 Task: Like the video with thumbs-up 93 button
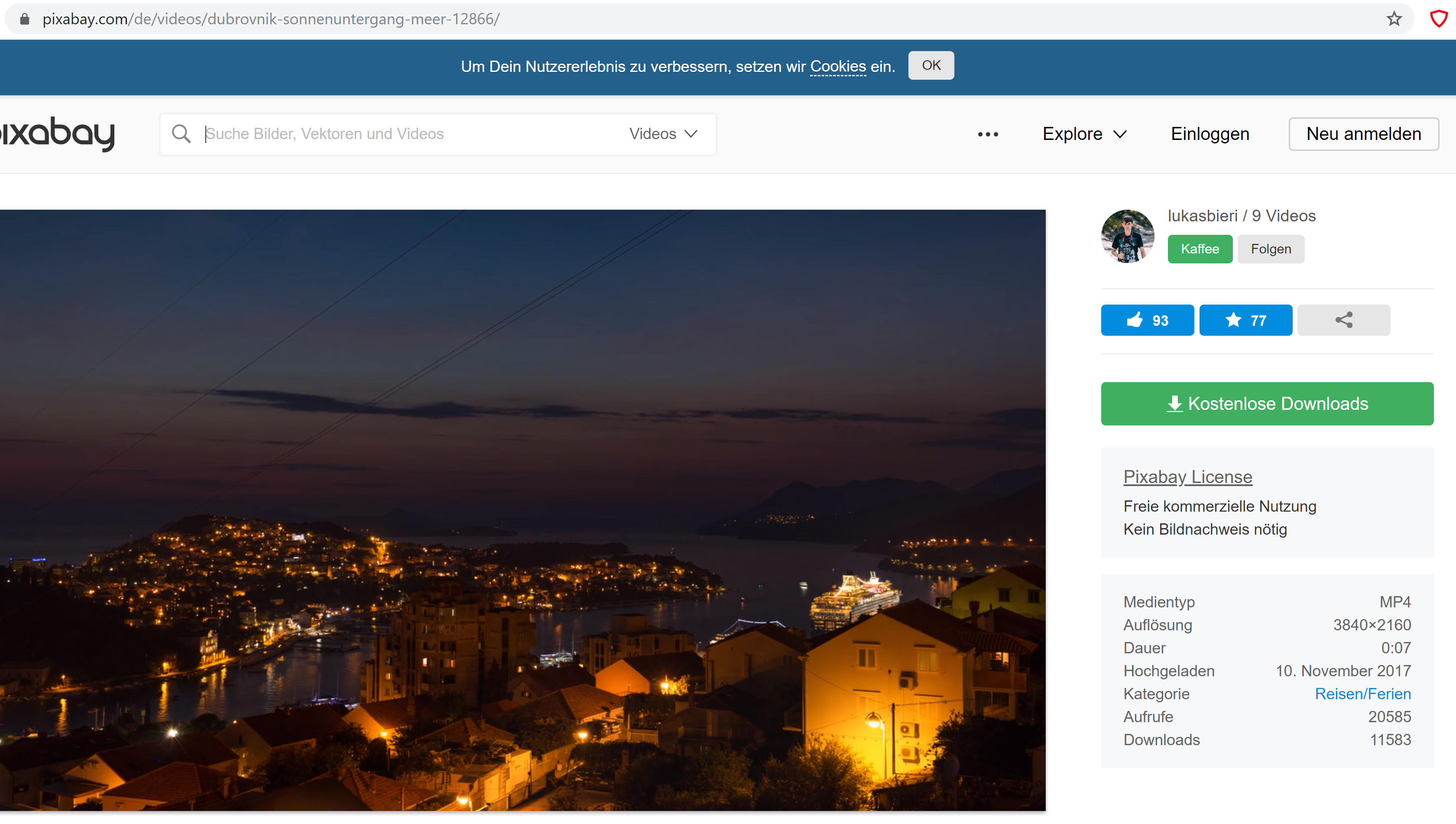[x=1147, y=320]
